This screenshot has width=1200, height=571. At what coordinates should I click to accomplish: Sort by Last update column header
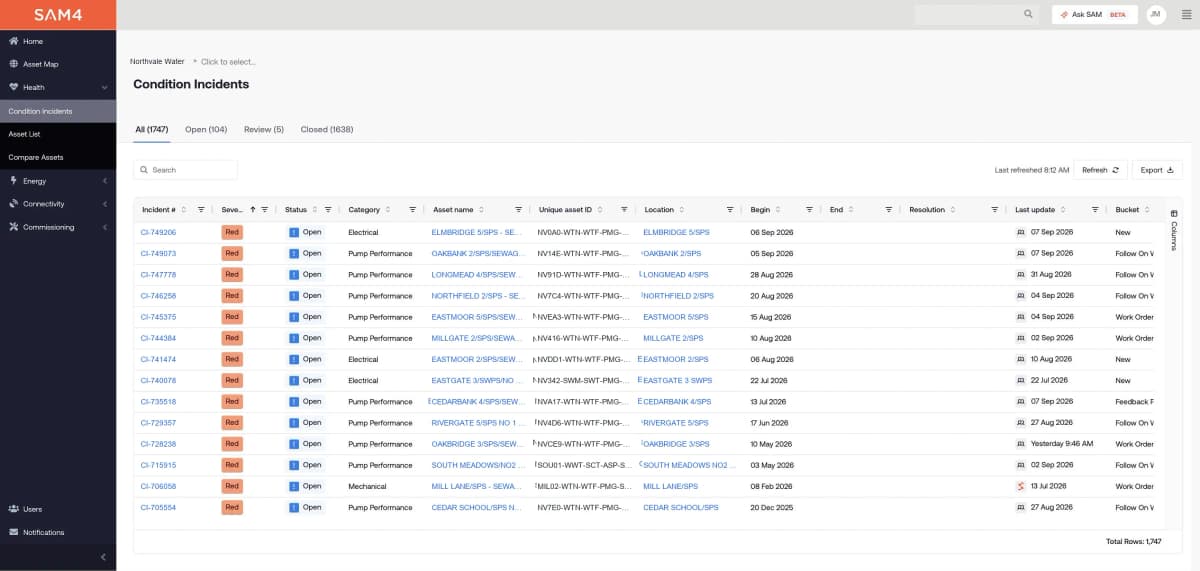coord(1036,210)
